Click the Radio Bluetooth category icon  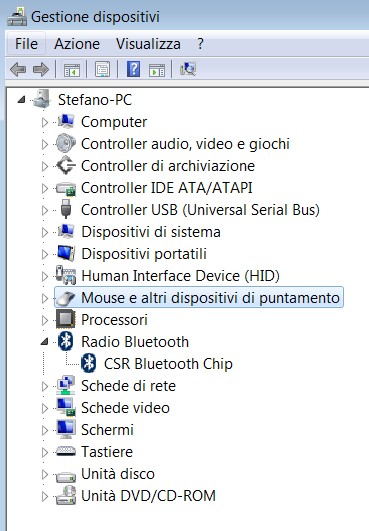[66, 341]
